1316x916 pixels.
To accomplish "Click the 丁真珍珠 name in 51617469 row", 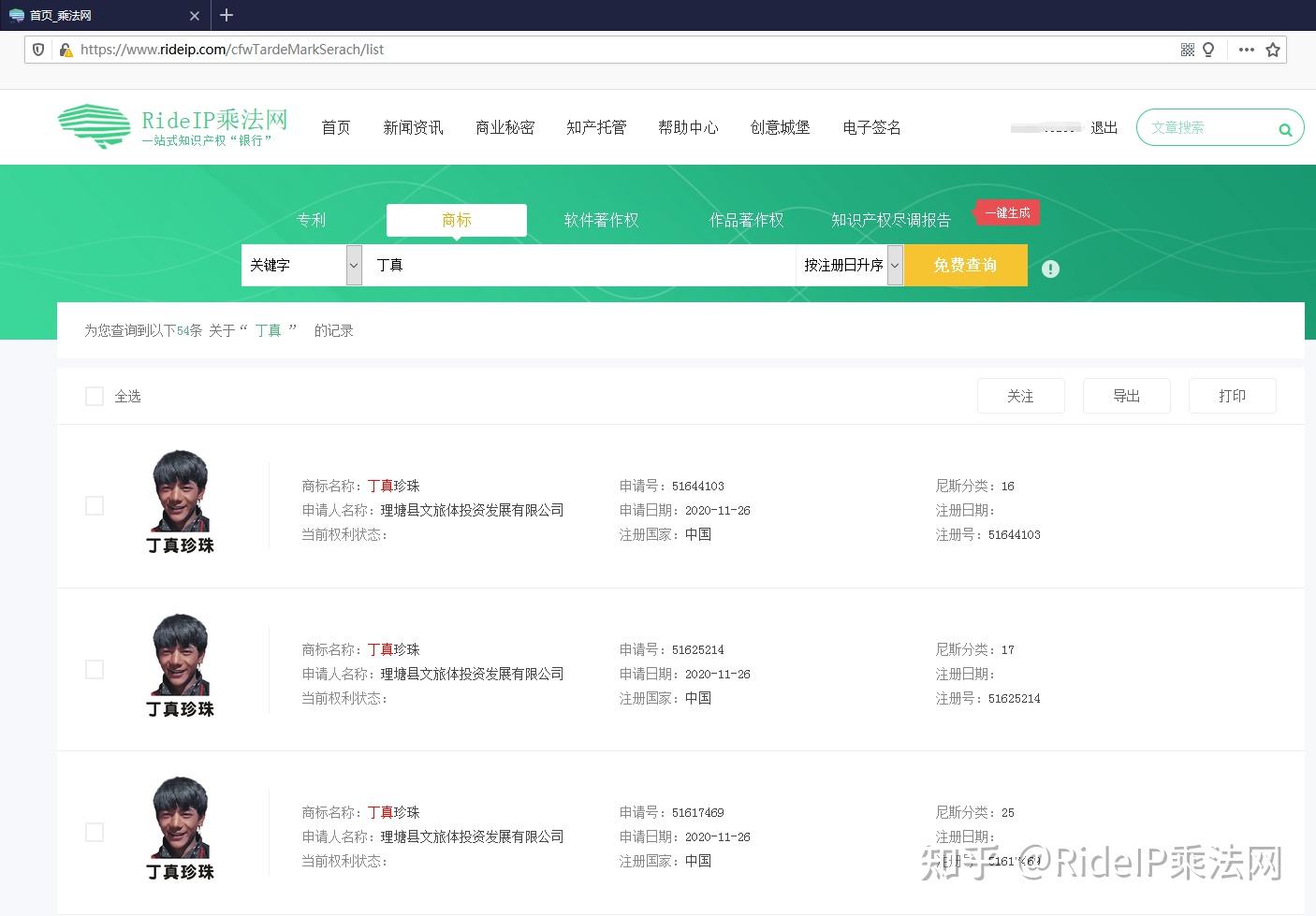I will [394, 812].
